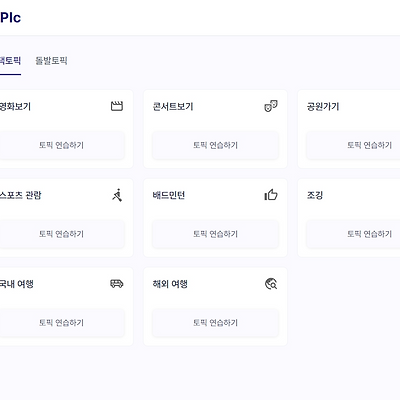Select the underlined 선택토픽 tab
Screen dimensions: 400x400
(x=10, y=61)
